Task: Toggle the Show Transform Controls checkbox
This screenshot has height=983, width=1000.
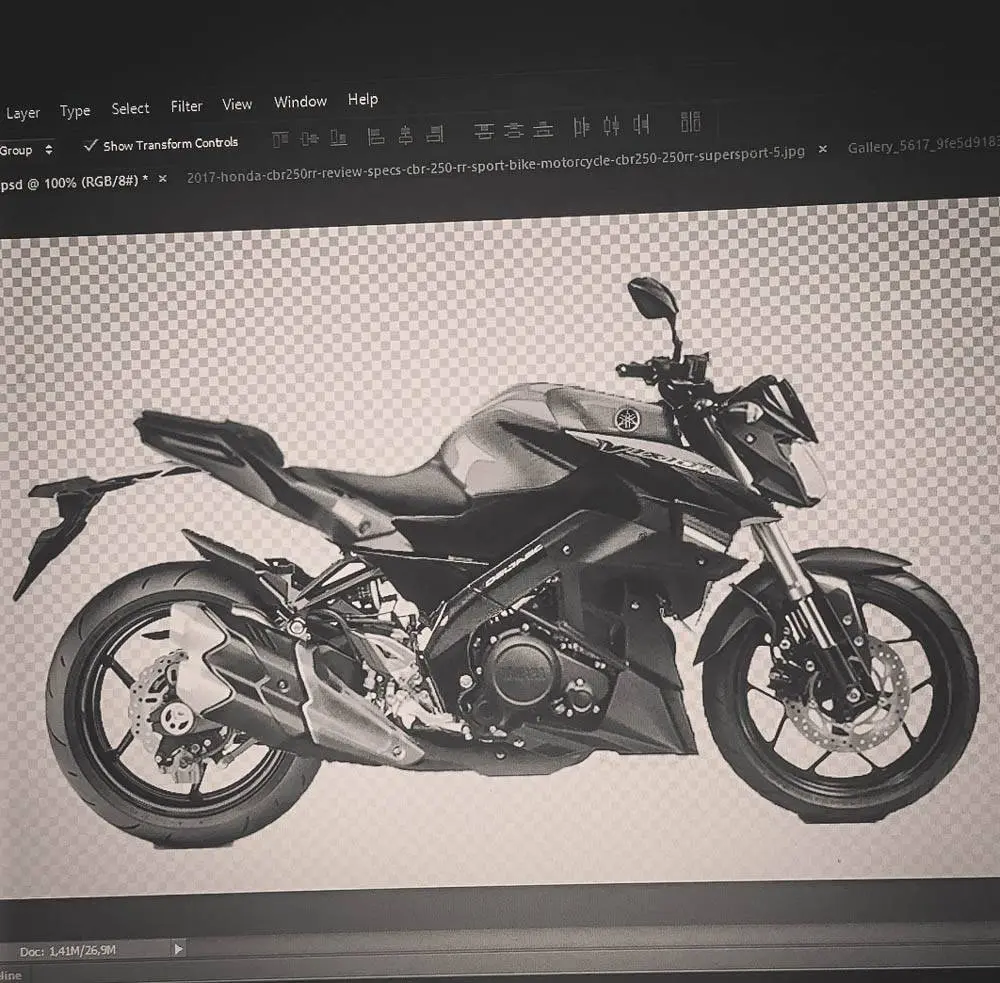Action: coord(91,145)
